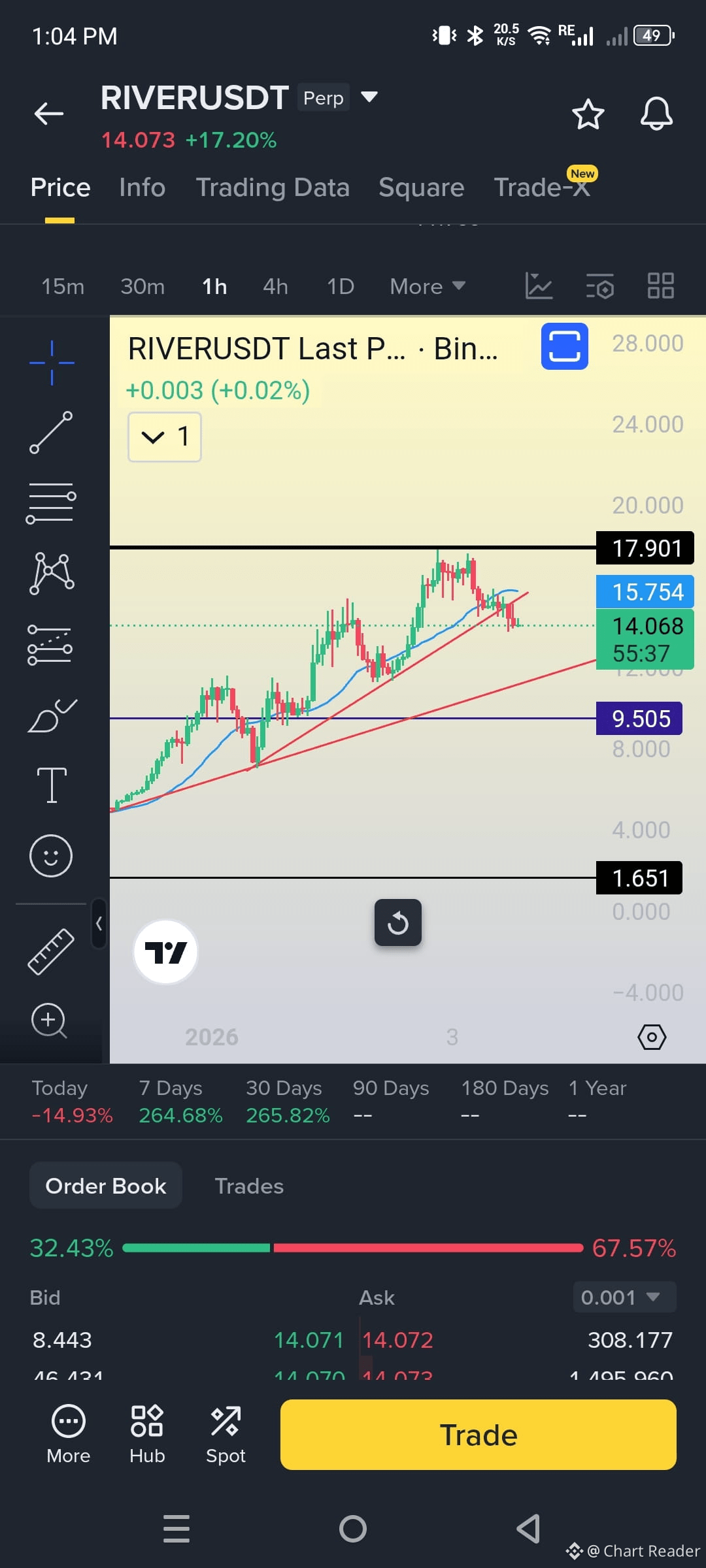The width and height of the screenshot is (706, 1568).
Task: Tap the 7 Days 264.68% performance
Action: click(x=180, y=1102)
